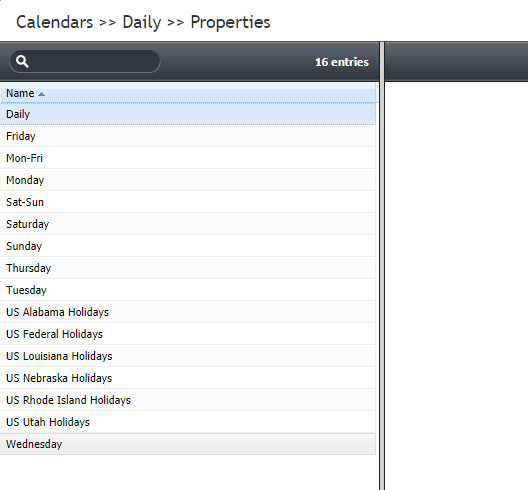Select the Daily calendar entry
This screenshot has height=490, width=528.
[188, 114]
